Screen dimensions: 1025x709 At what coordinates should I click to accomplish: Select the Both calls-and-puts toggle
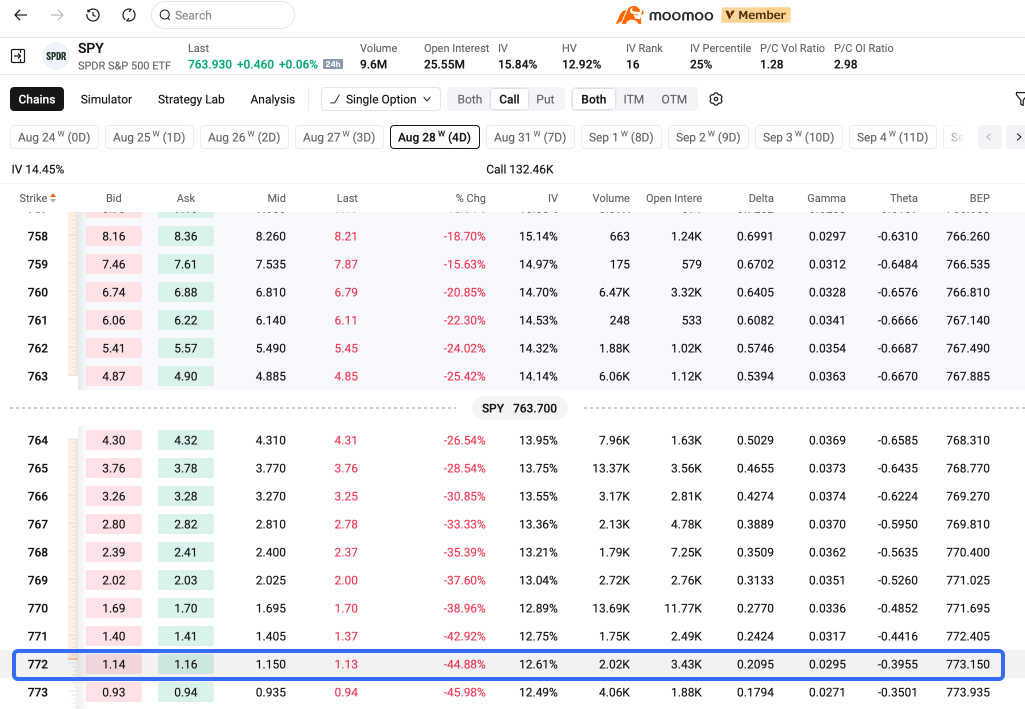pos(469,99)
